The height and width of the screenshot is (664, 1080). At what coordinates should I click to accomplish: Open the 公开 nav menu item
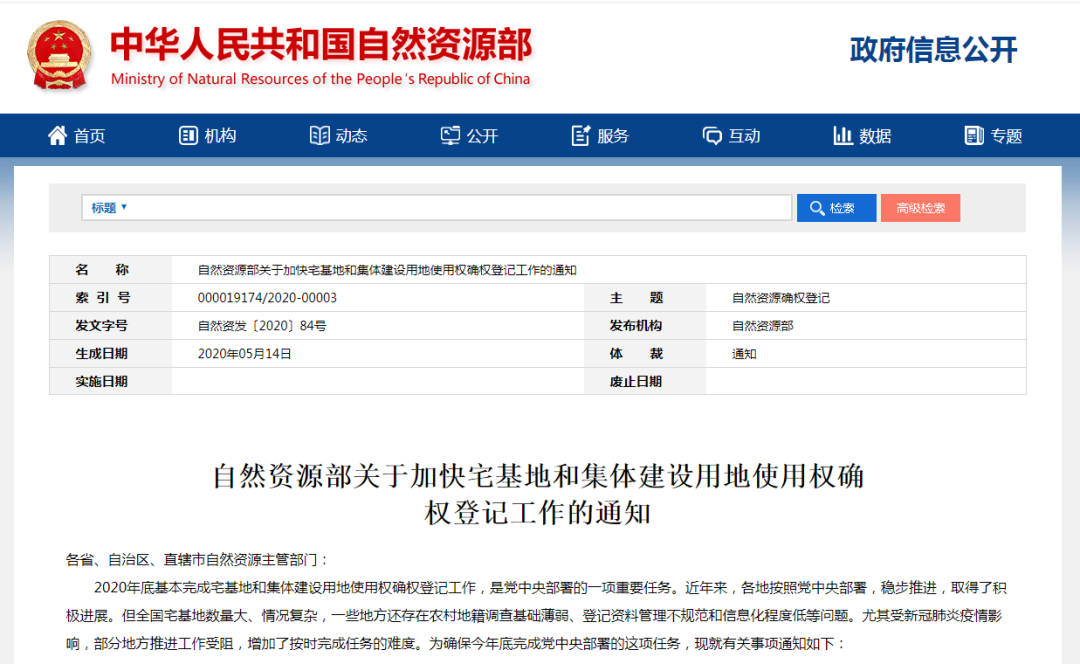pos(470,136)
